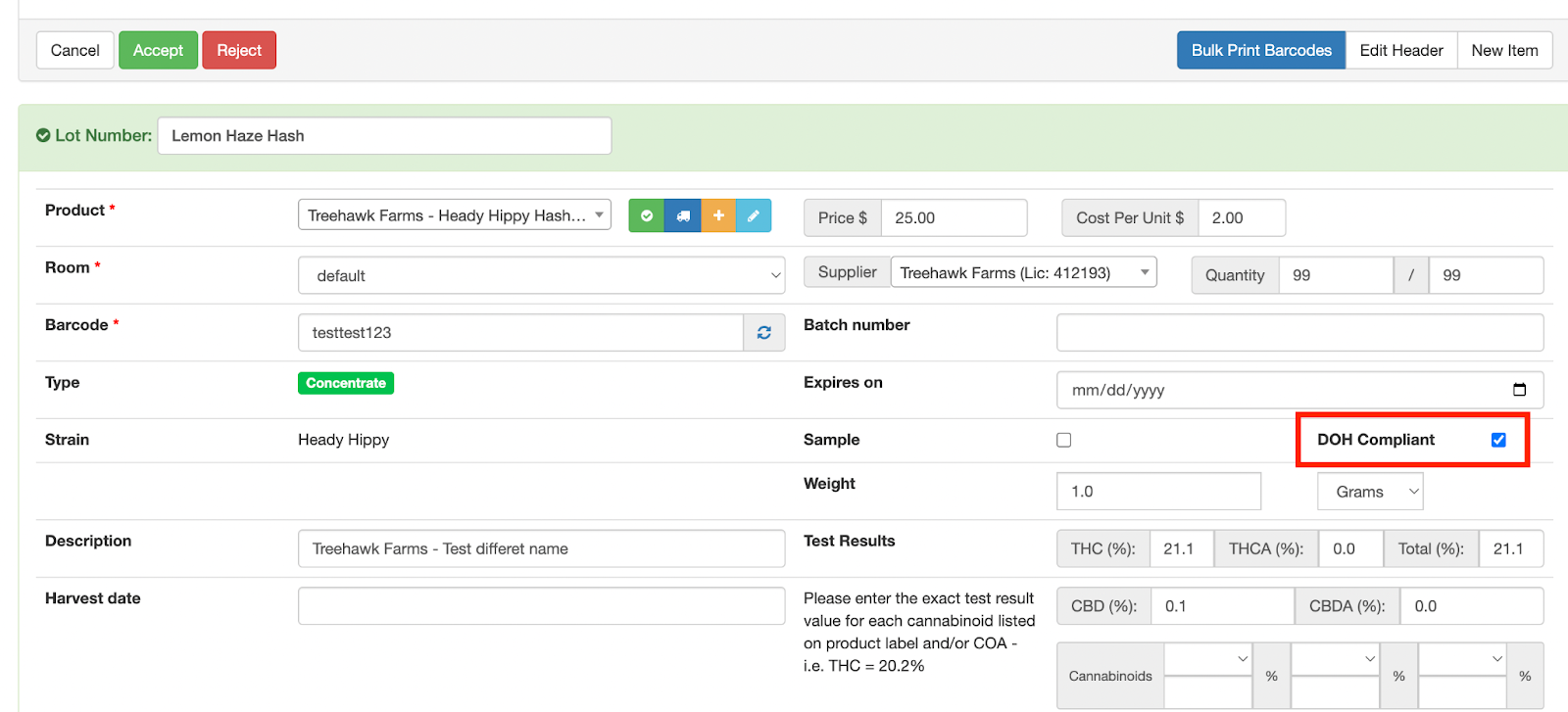The width and height of the screenshot is (1568, 712).
Task: Click the first Quantity field showing 99
Action: (x=1336, y=275)
